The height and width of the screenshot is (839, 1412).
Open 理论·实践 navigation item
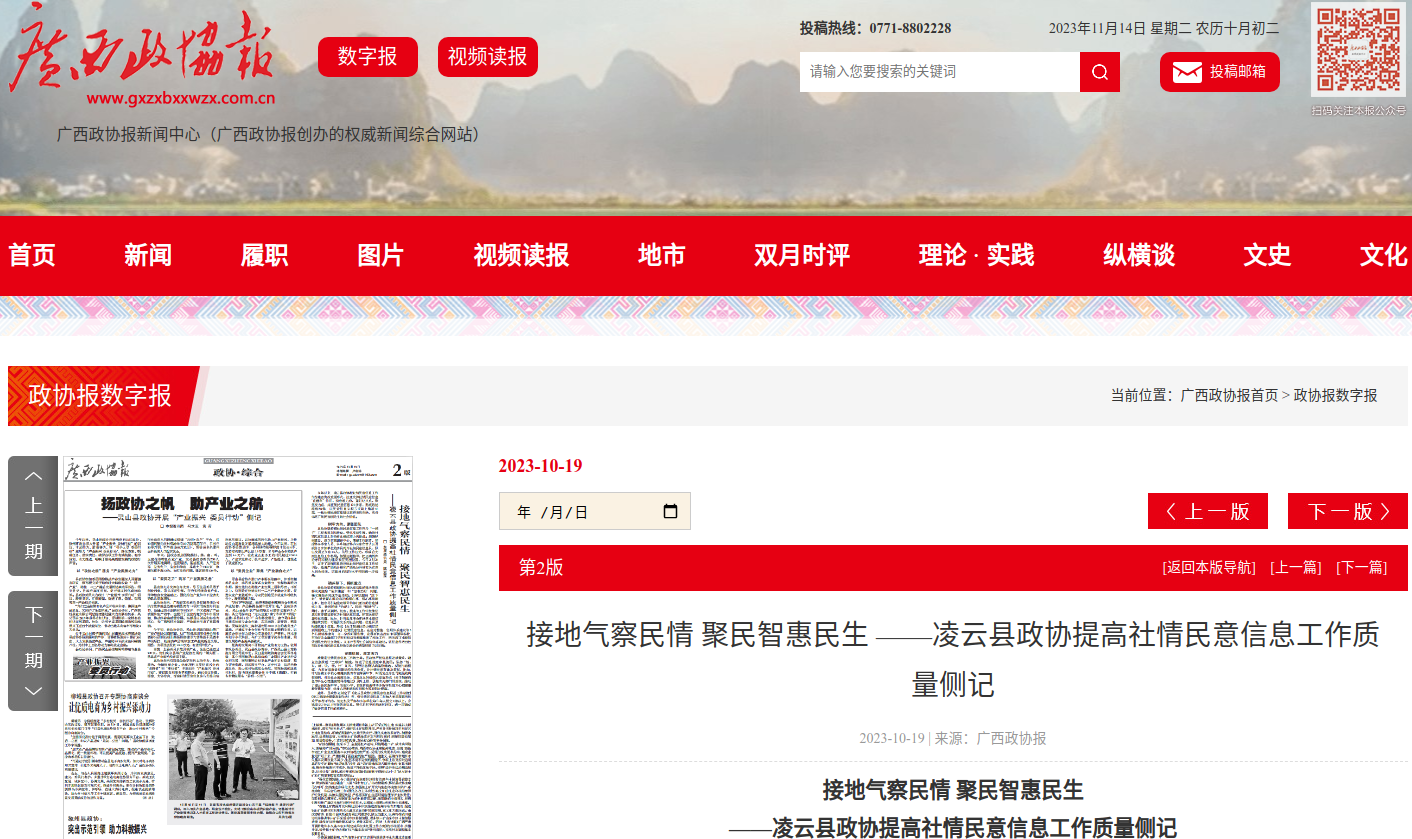click(x=976, y=255)
